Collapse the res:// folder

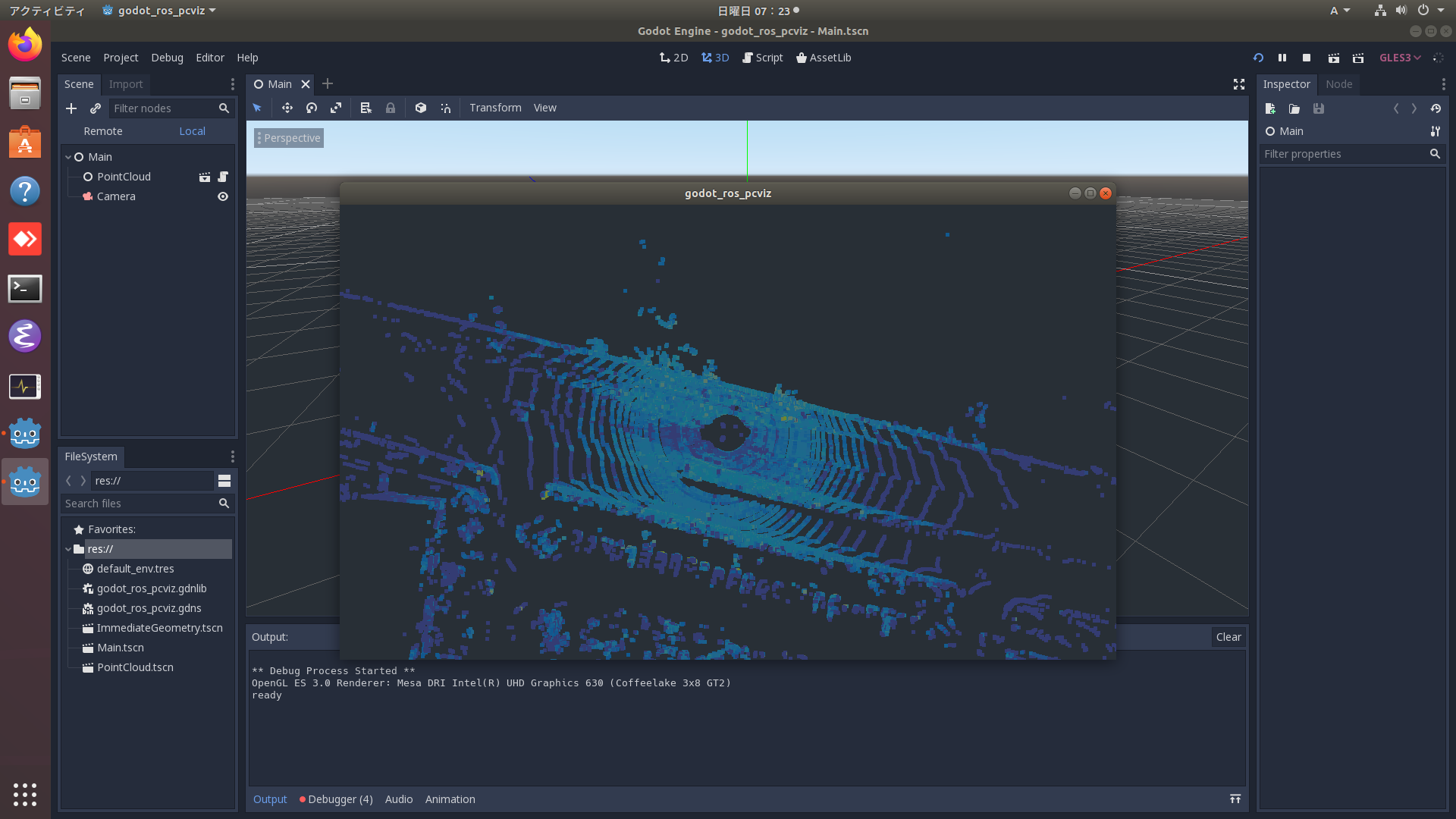[x=68, y=549]
